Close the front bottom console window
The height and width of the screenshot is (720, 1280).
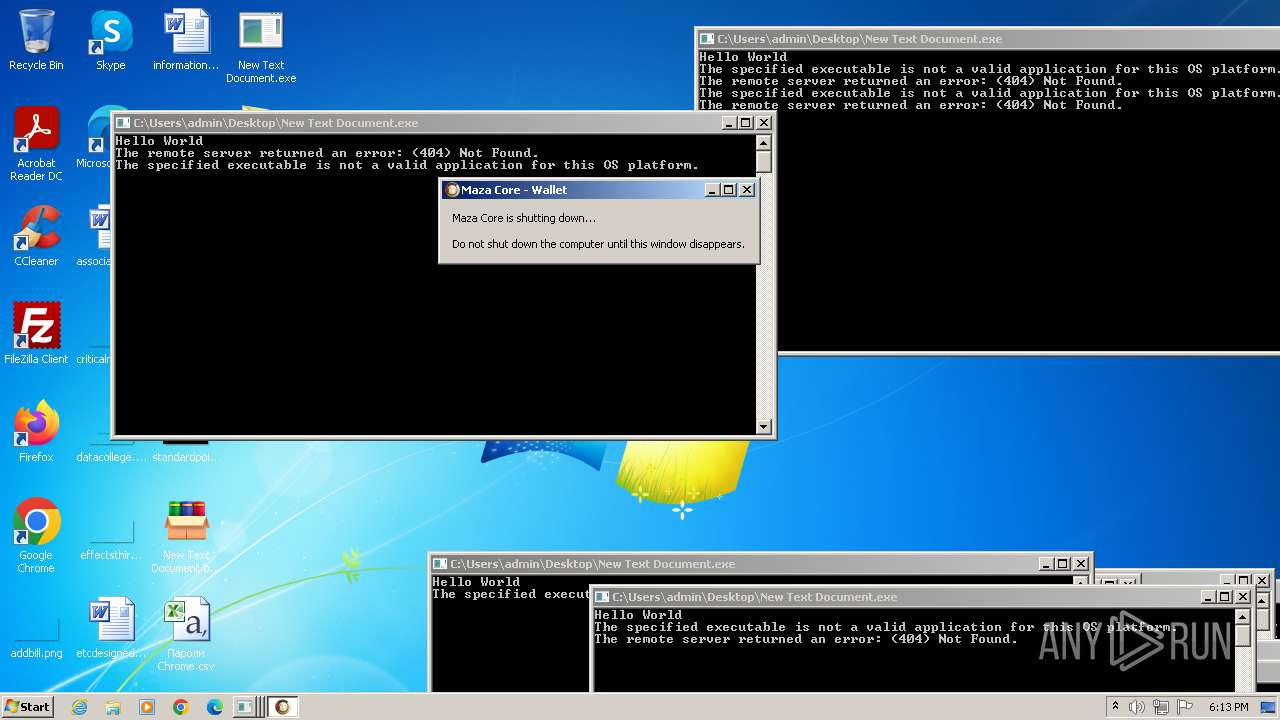[x=1243, y=597]
